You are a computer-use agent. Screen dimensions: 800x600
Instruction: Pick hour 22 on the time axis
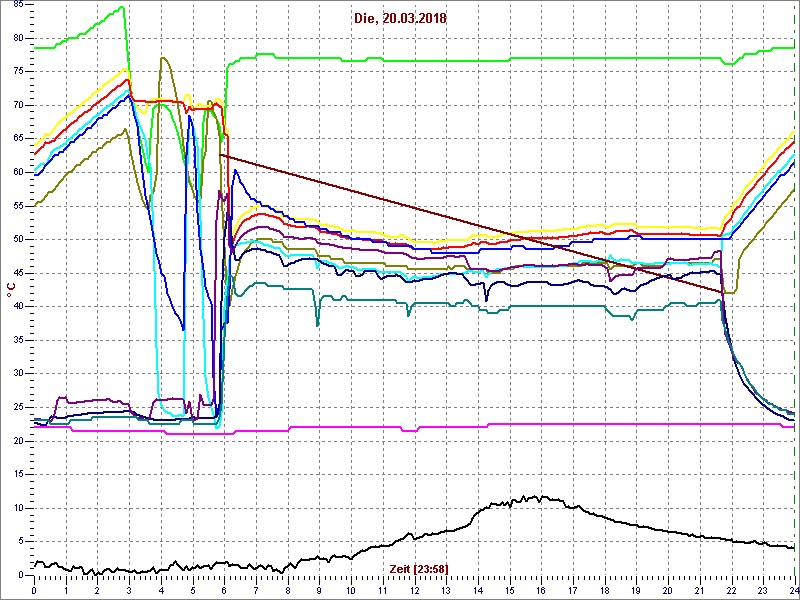[x=731, y=589]
